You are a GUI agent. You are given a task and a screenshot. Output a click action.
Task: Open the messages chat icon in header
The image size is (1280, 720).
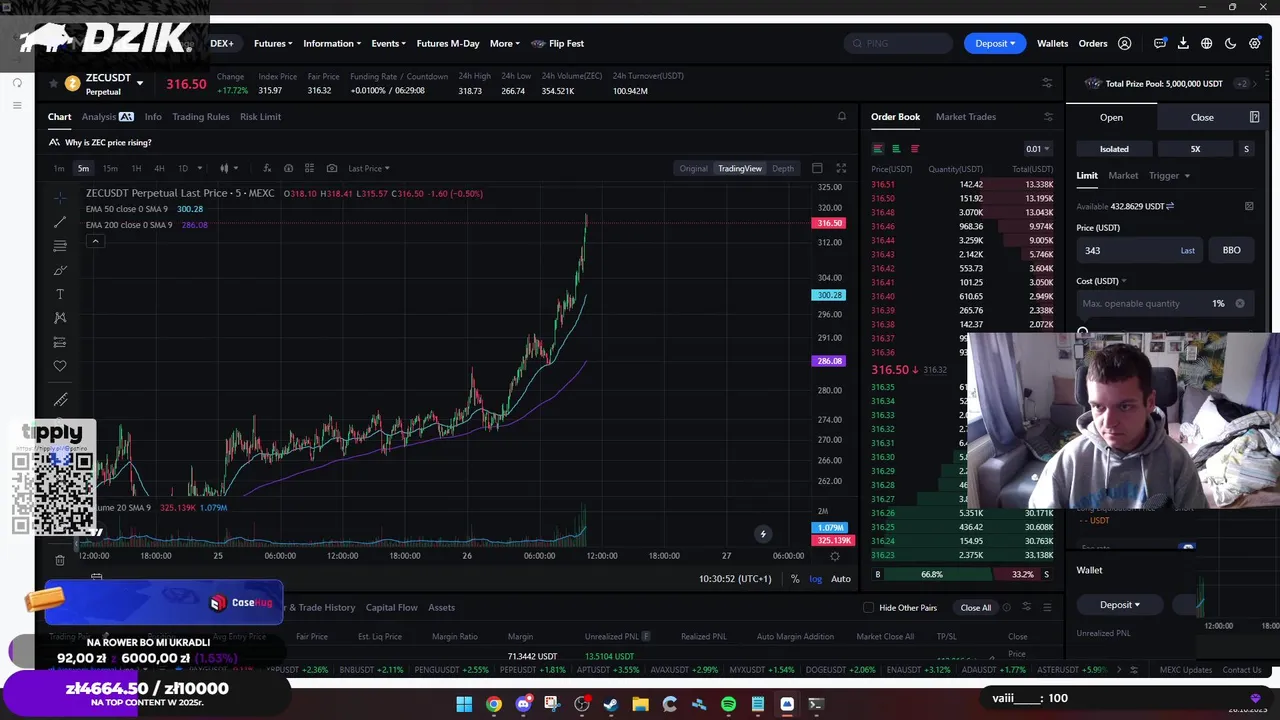tap(1160, 44)
